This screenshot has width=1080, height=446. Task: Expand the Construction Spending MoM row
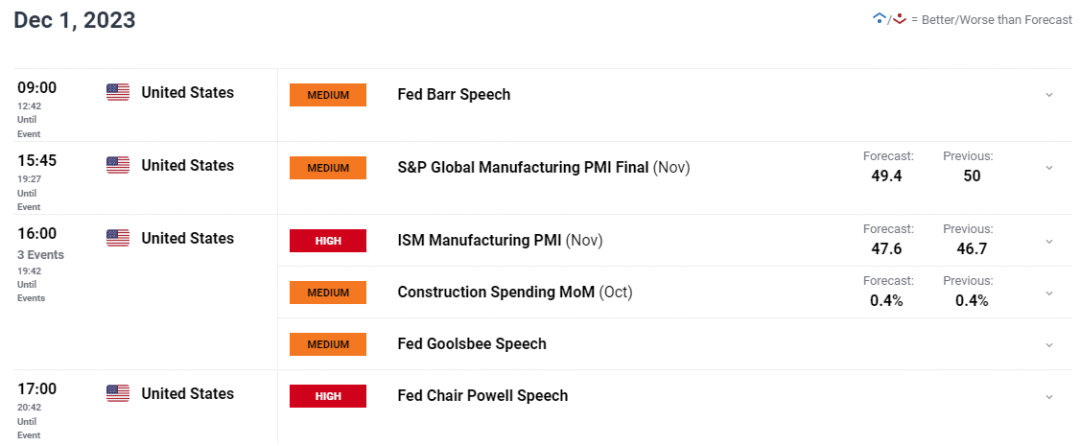point(1049,293)
